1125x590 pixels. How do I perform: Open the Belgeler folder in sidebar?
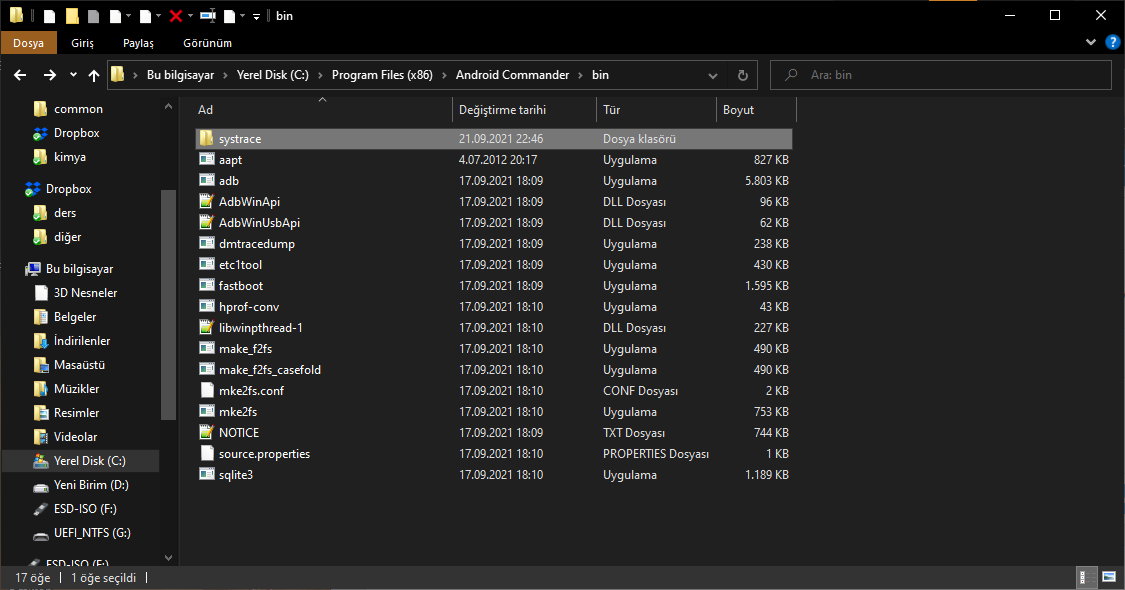pos(75,317)
